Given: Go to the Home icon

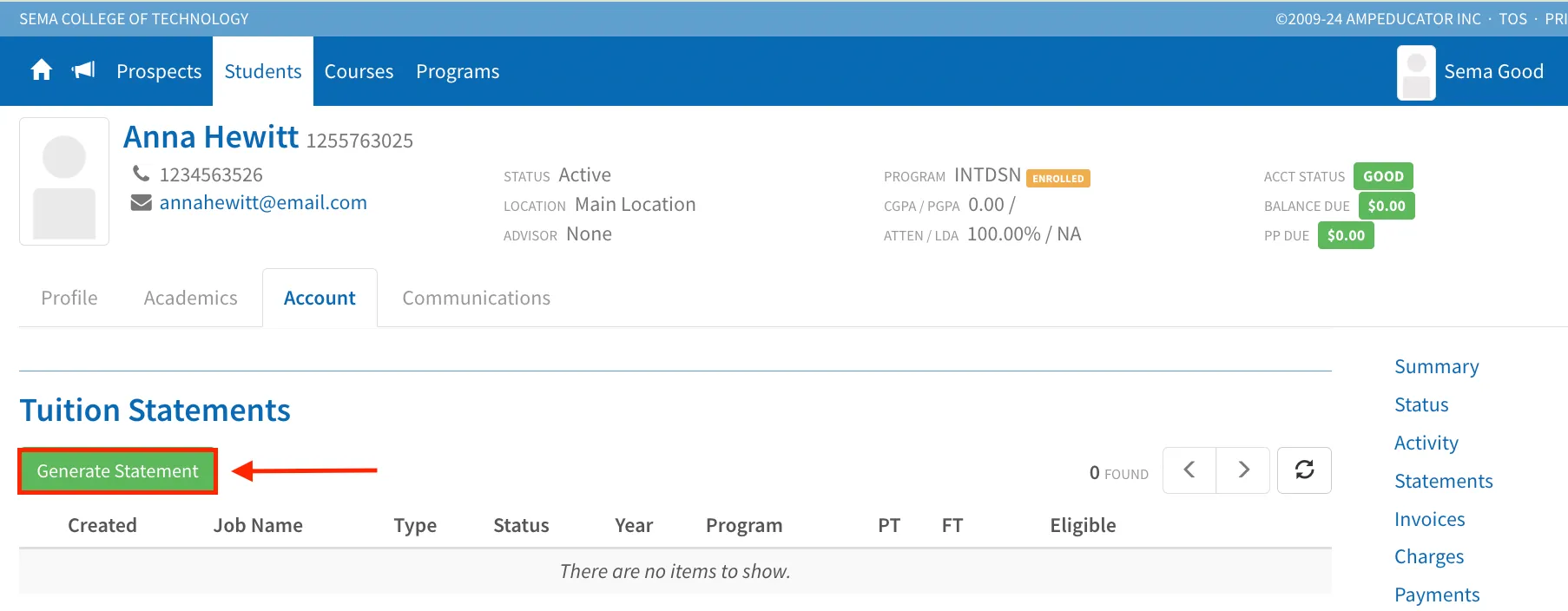Looking at the screenshot, I should (x=41, y=70).
